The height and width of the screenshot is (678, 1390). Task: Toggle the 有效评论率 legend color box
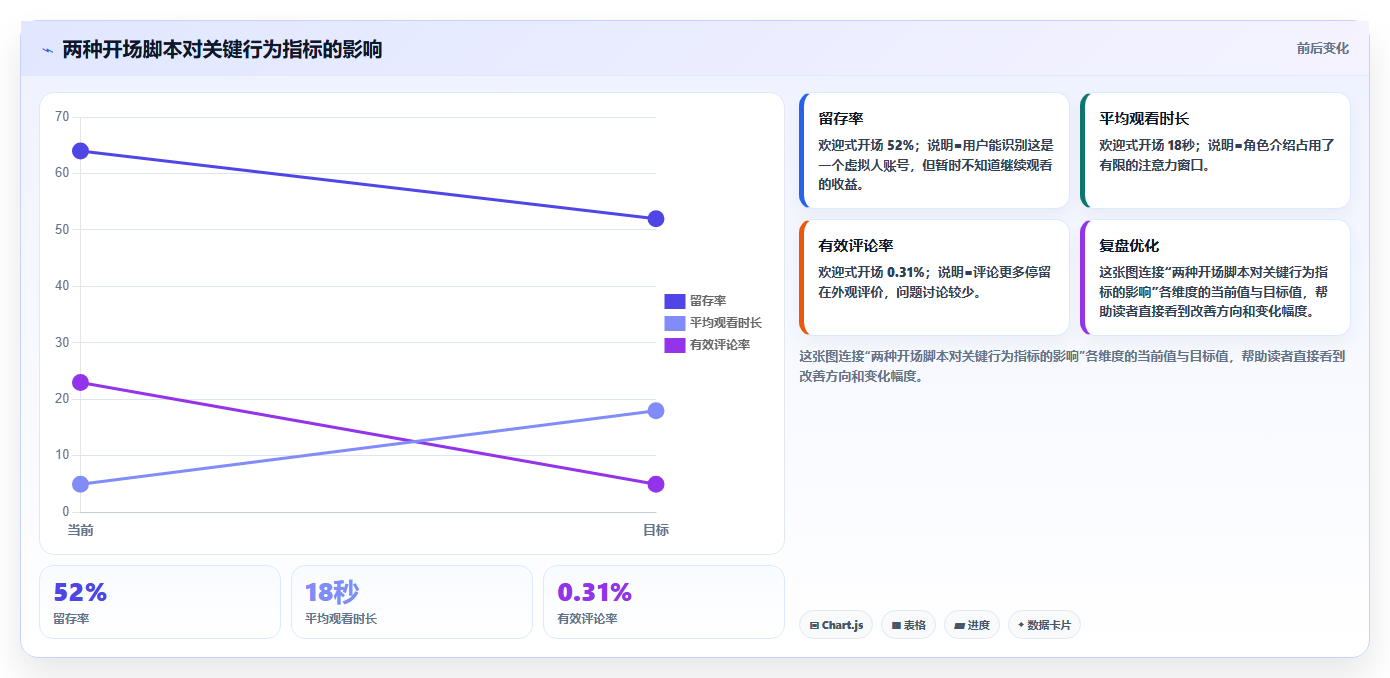(x=674, y=345)
